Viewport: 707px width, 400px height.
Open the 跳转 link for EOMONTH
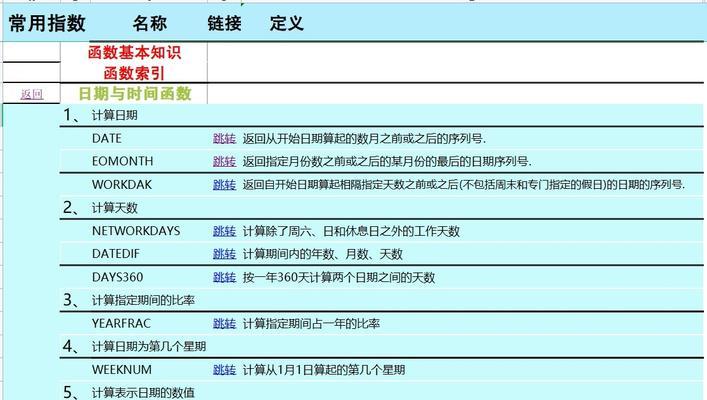pyautogui.click(x=225, y=161)
